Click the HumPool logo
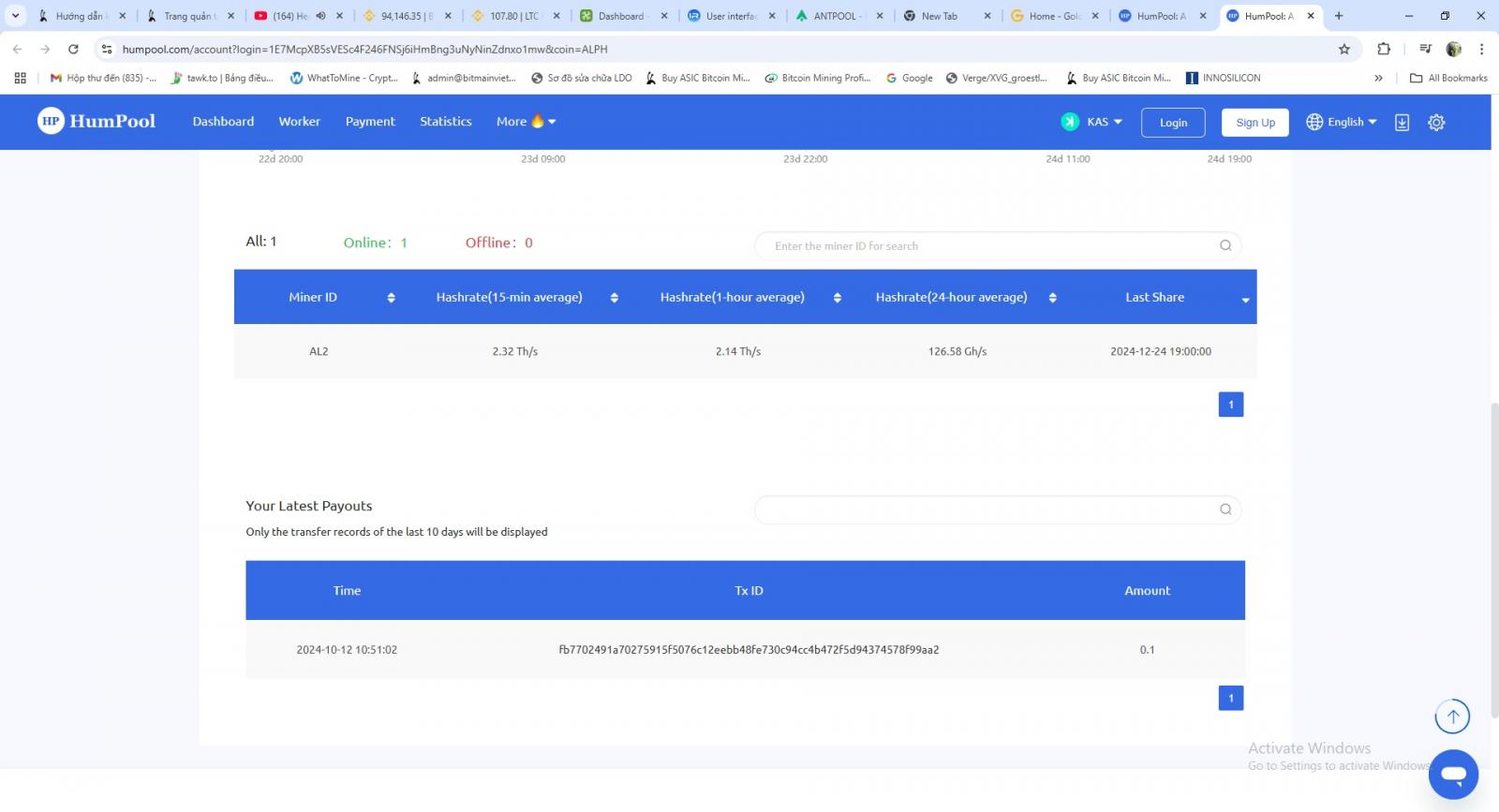Viewport: 1499px width, 812px height. [x=96, y=121]
